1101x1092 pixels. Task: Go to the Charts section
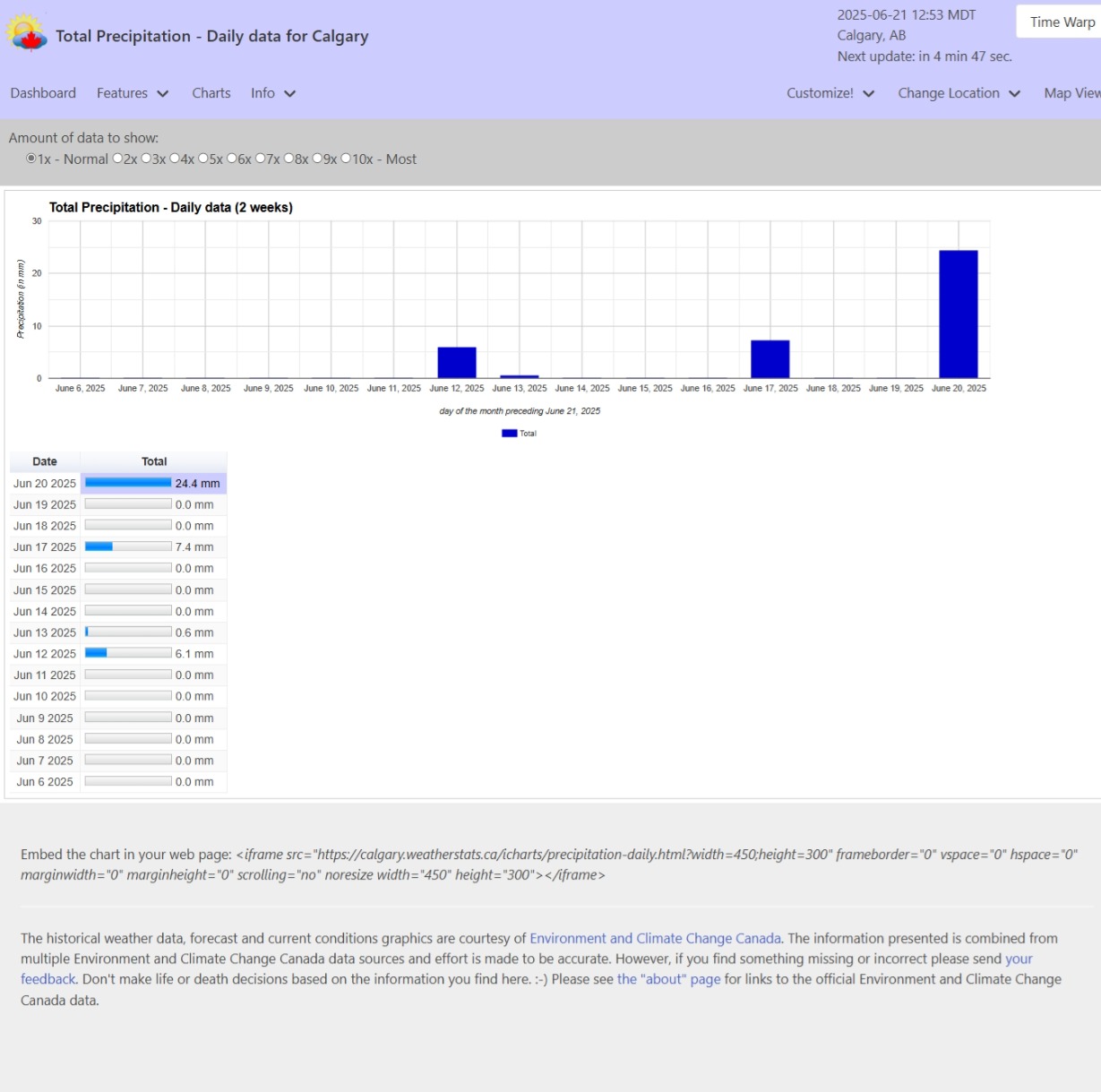point(211,93)
